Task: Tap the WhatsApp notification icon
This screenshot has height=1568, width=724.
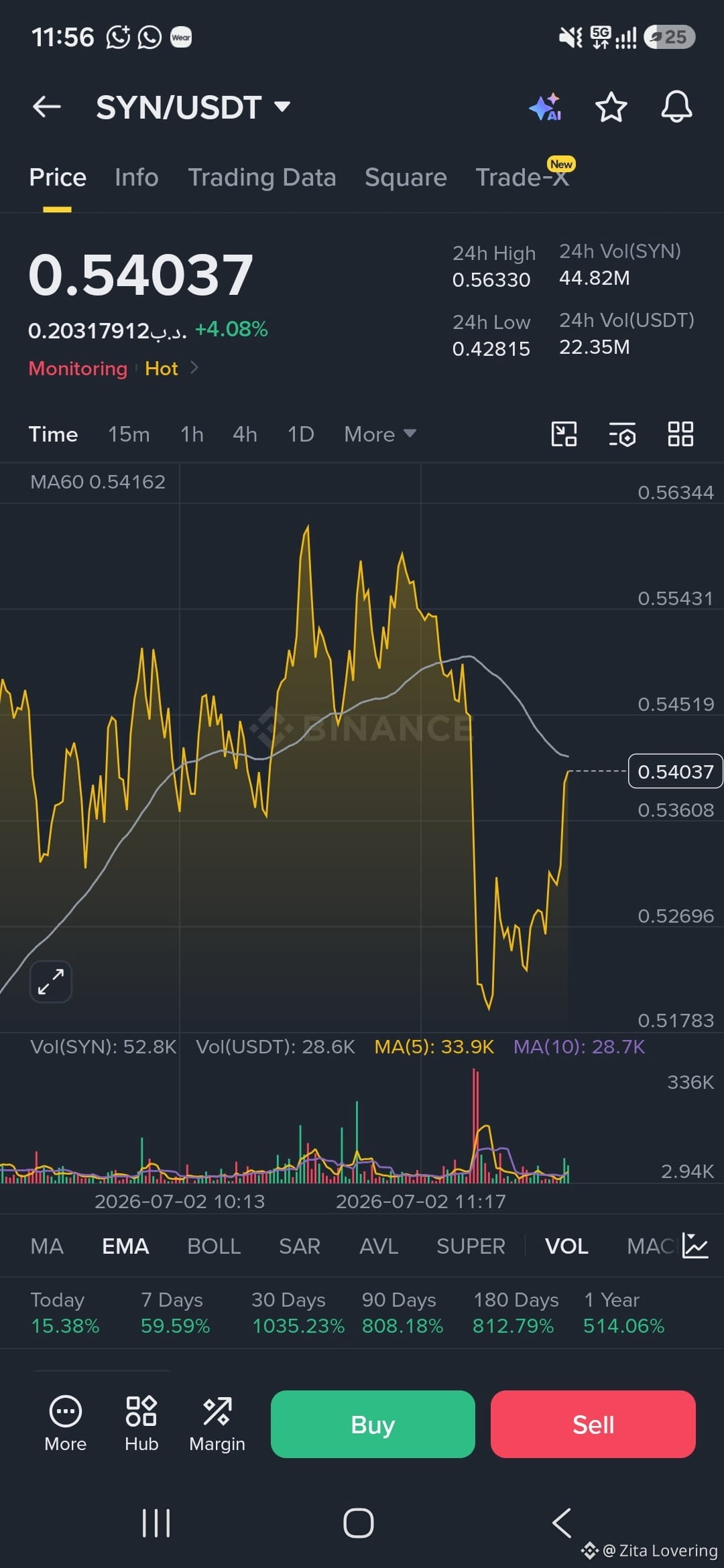Action: tap(149, 37)
